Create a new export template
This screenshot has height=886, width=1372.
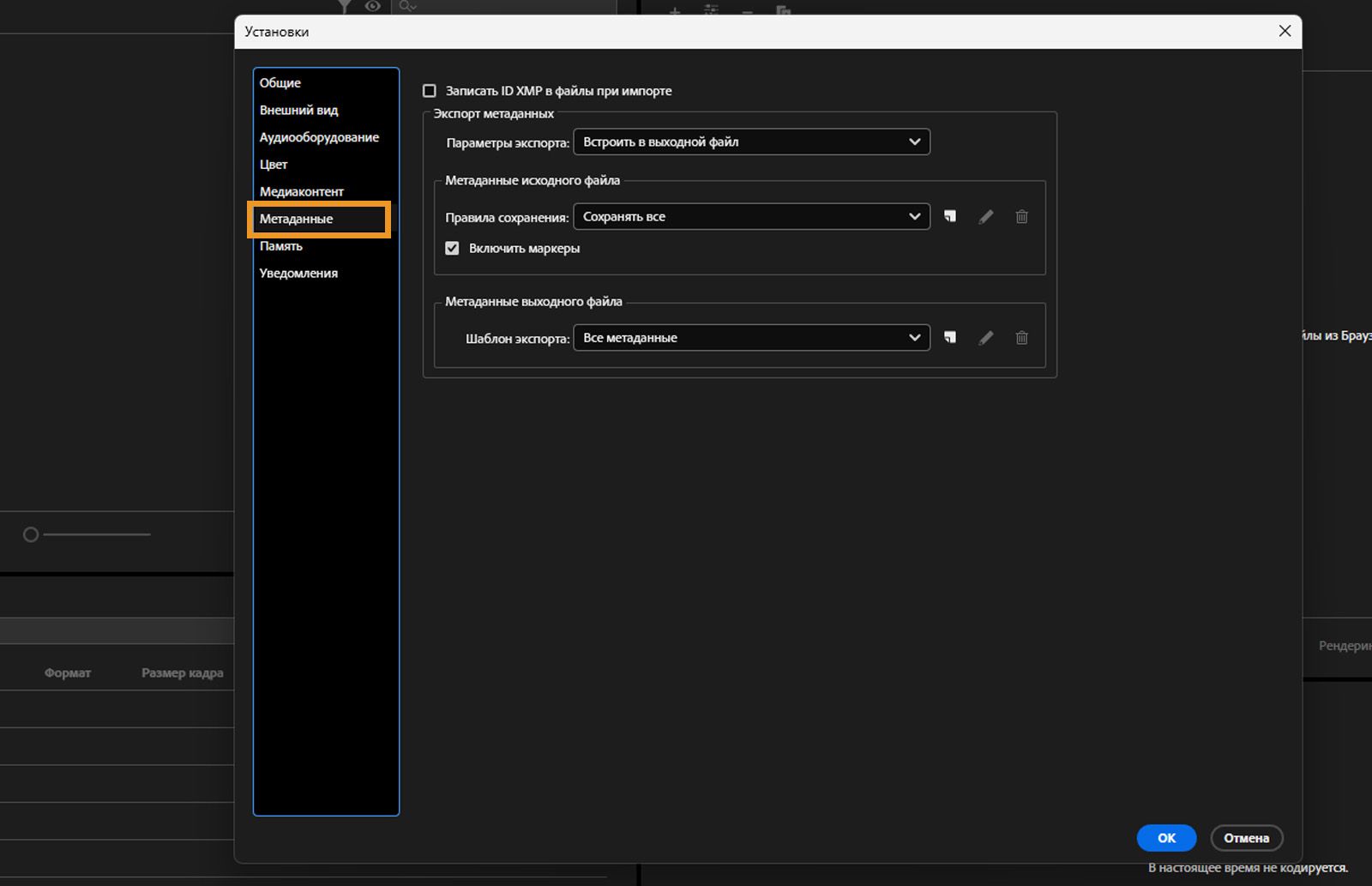(950, 338)
